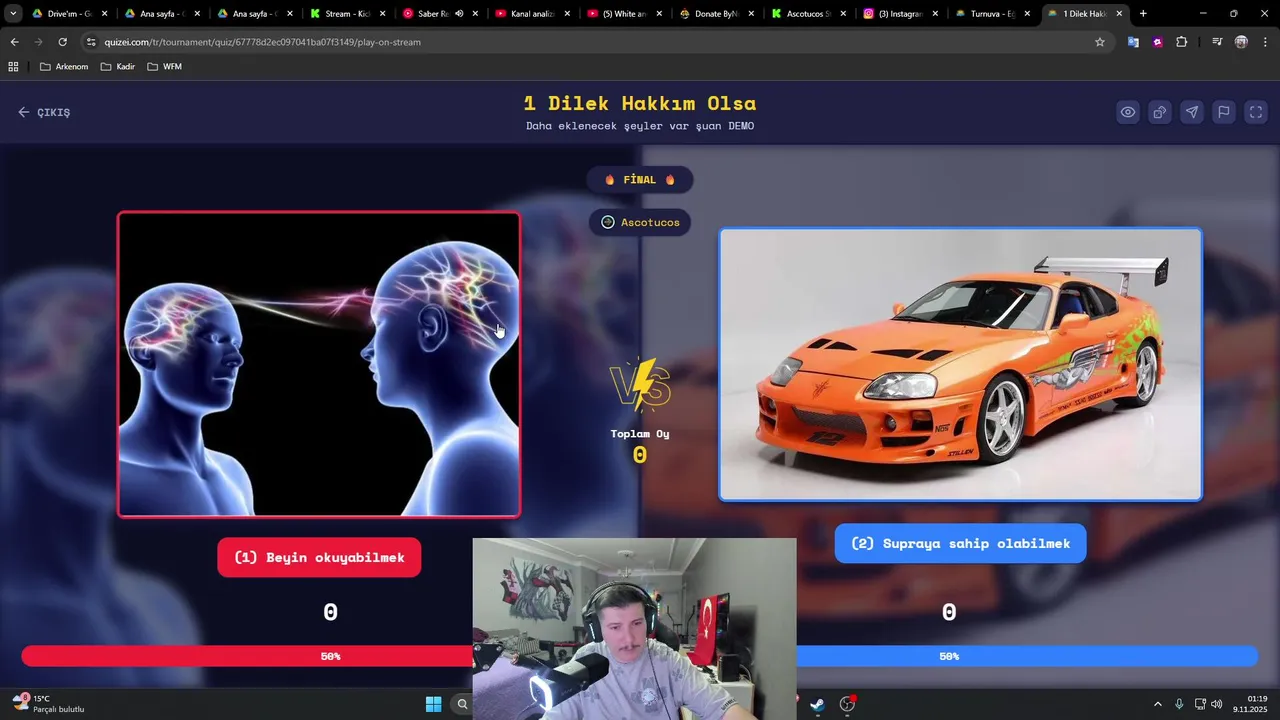Mute the Saber tab audio icon
The width and height of the screenshot is (1280, 720).
point(459,14)
